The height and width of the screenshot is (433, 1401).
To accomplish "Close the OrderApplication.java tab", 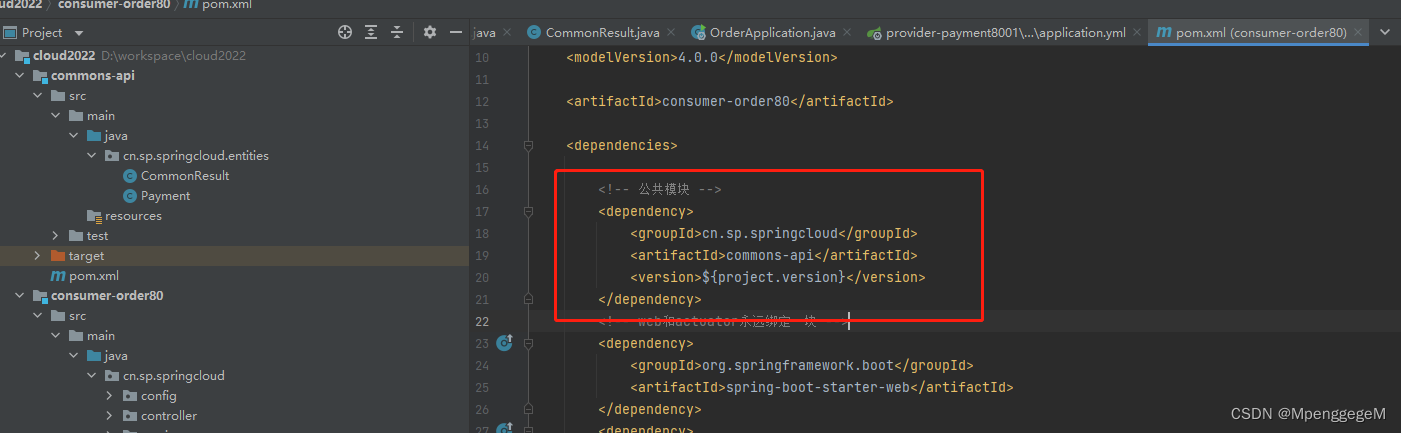I will pyautogui.click(x=846, y=33).
